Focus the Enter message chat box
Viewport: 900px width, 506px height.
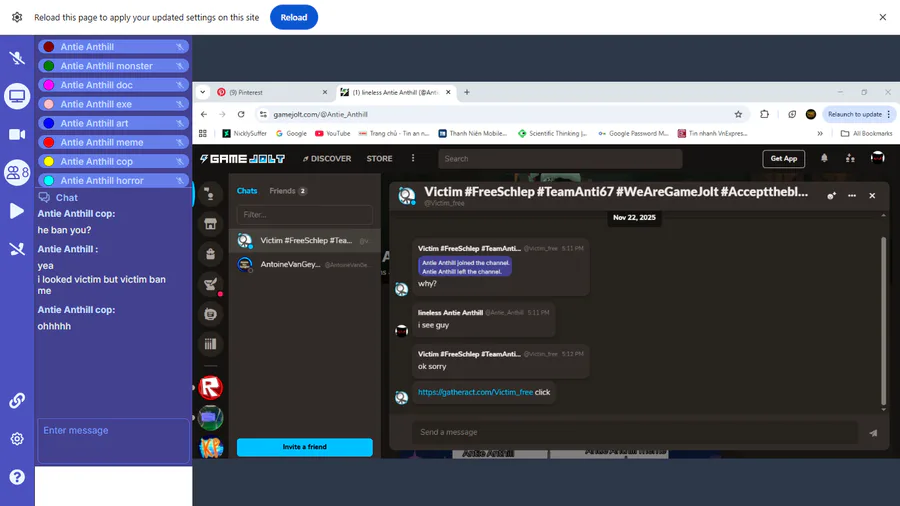click(114, 440)
